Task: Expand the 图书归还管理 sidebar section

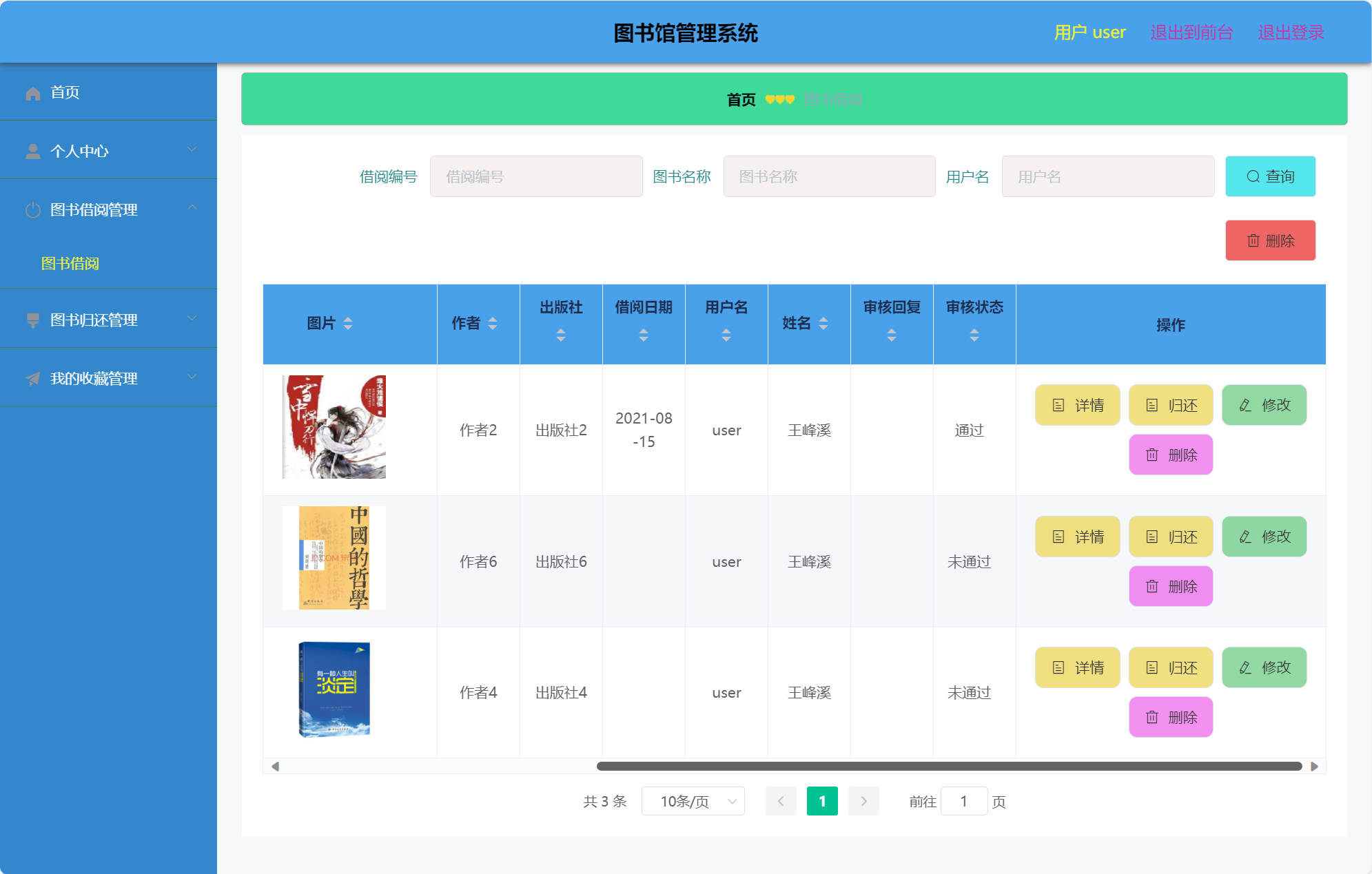Action: point(192,318)
